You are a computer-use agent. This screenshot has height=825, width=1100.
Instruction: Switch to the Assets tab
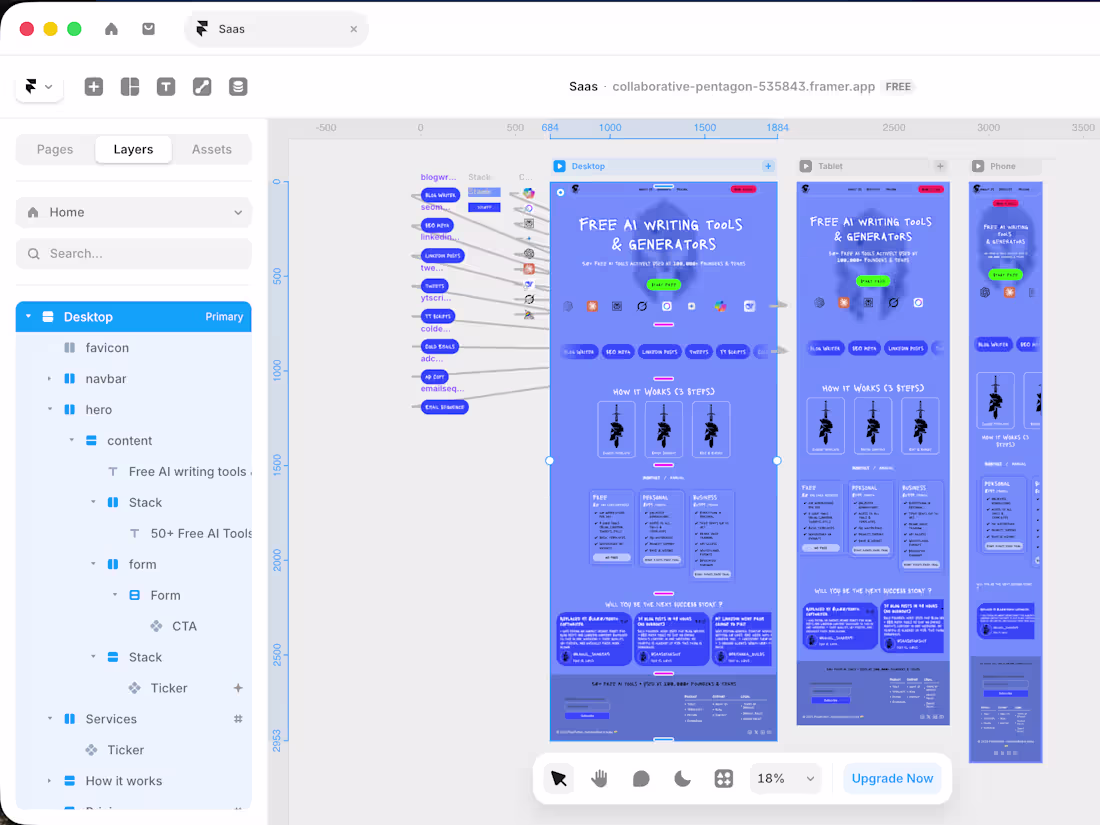[211, 149]
